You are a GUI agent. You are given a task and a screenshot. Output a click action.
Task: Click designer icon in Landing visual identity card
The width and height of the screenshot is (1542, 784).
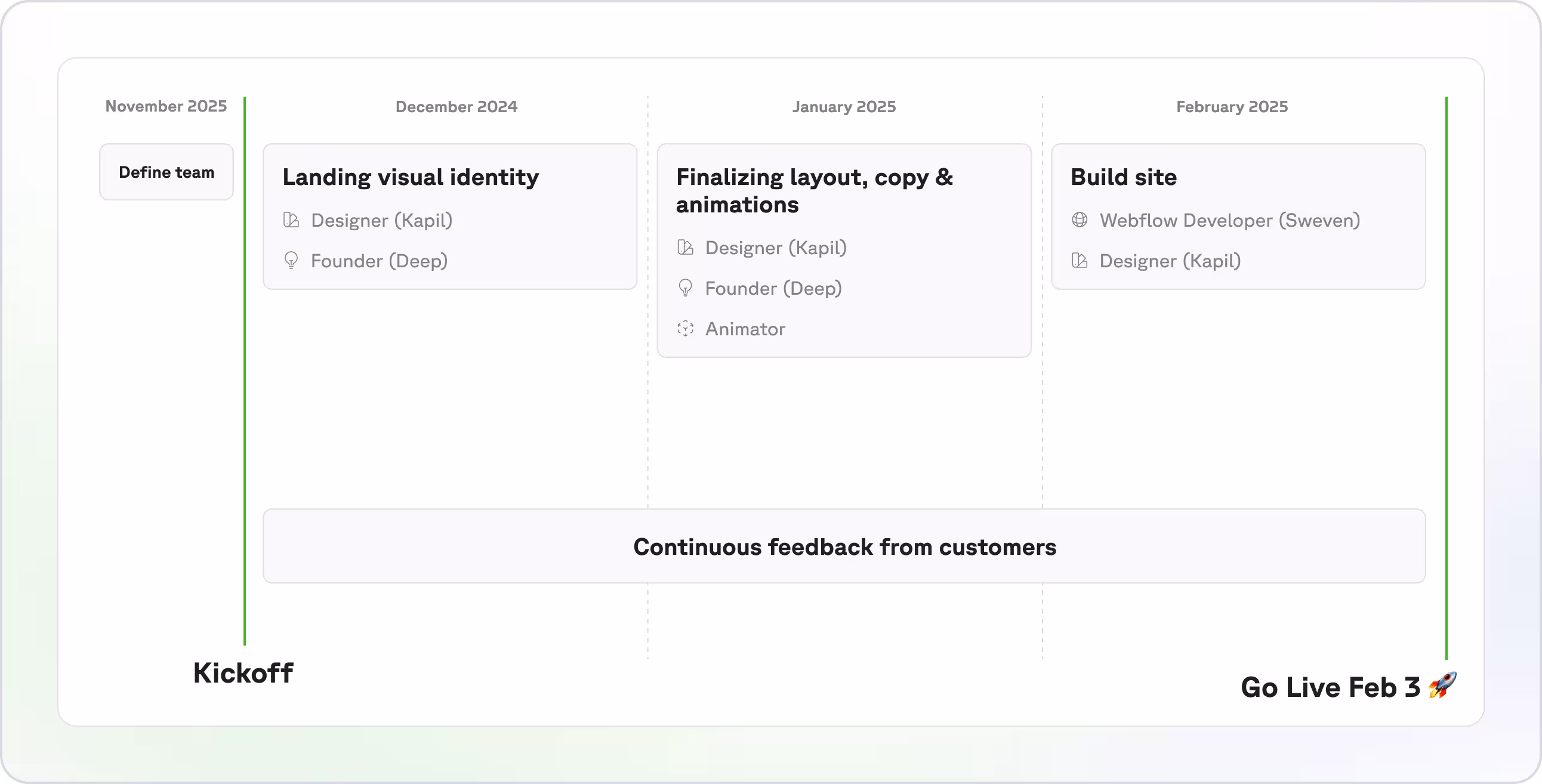(x=291, y=220)
